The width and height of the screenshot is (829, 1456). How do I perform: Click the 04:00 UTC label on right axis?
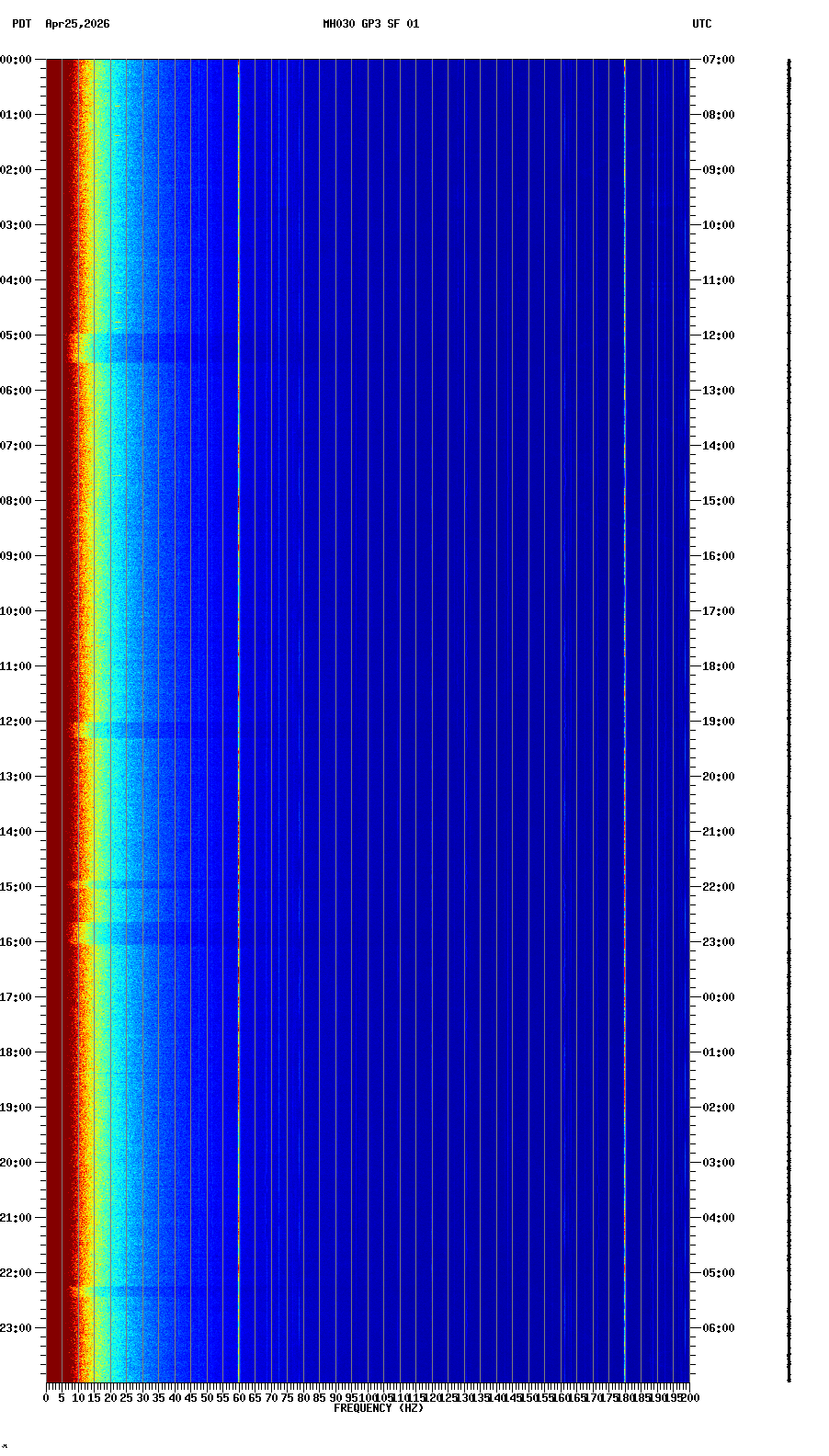tap(719, 1218)
